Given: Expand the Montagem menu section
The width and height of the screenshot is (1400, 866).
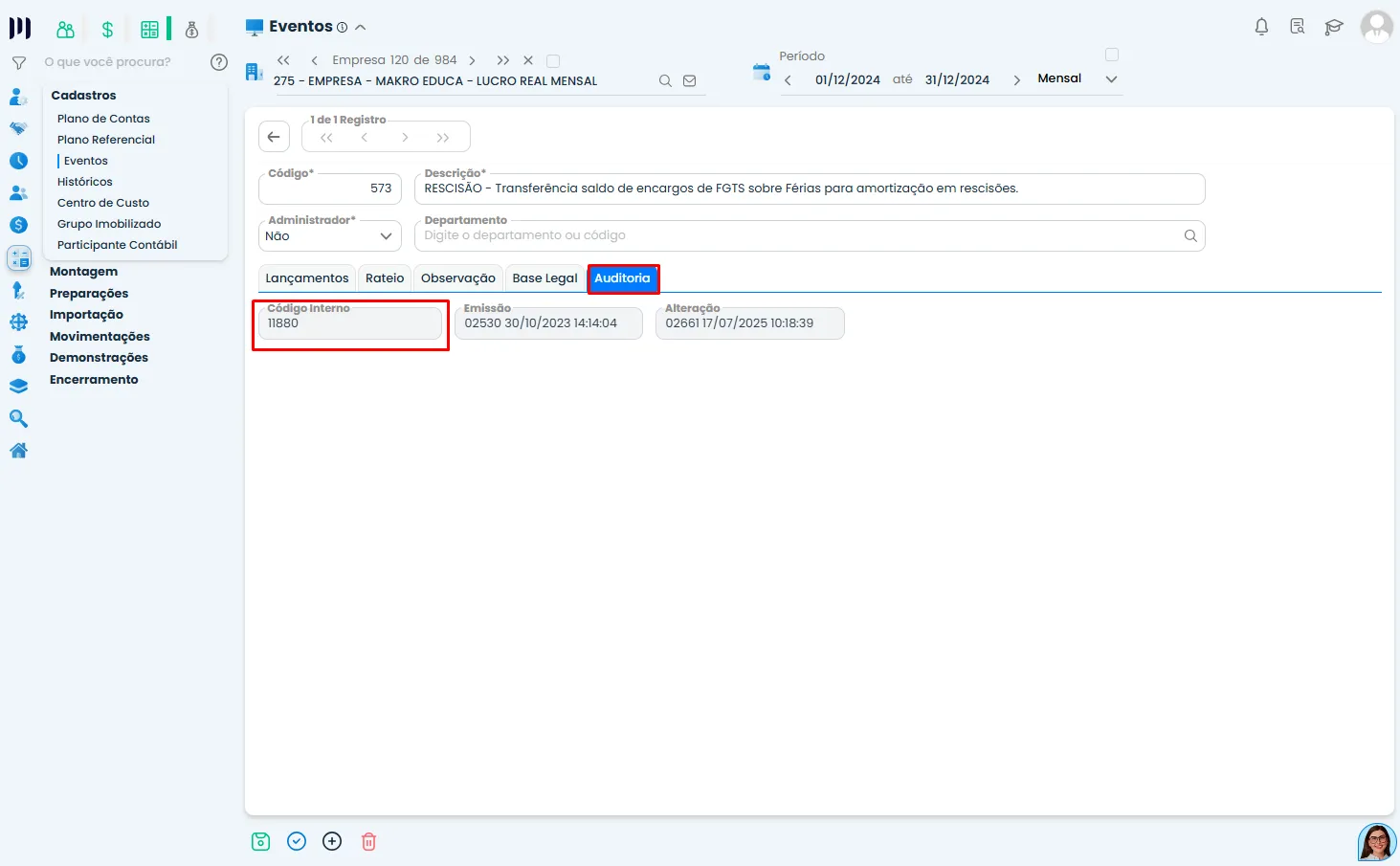Looking at the screenshot, I should coord(83,272).
